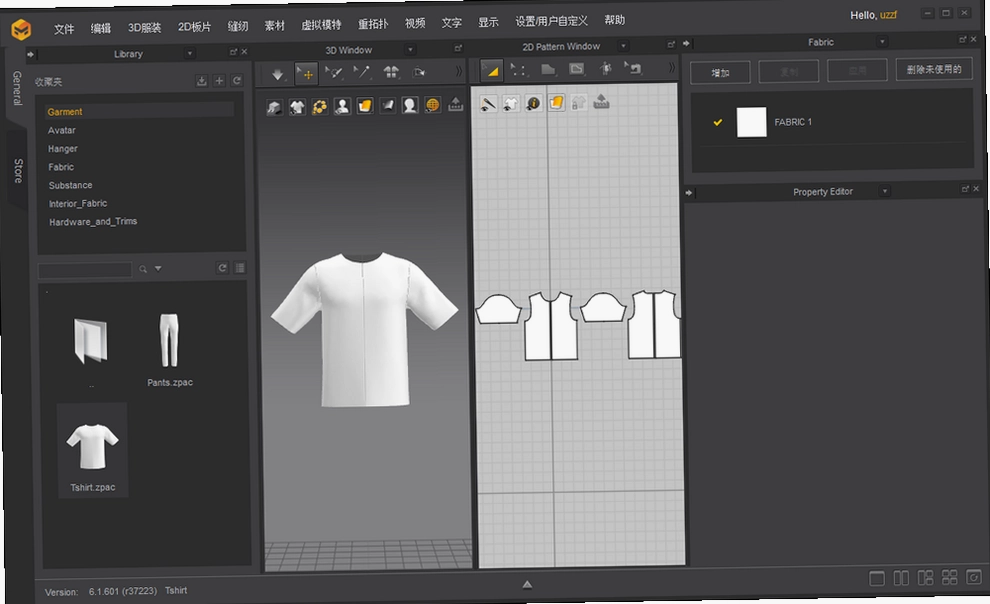Open the Library panel dropdown arrow
The image size is (990, 604).
tap(189, 54)
